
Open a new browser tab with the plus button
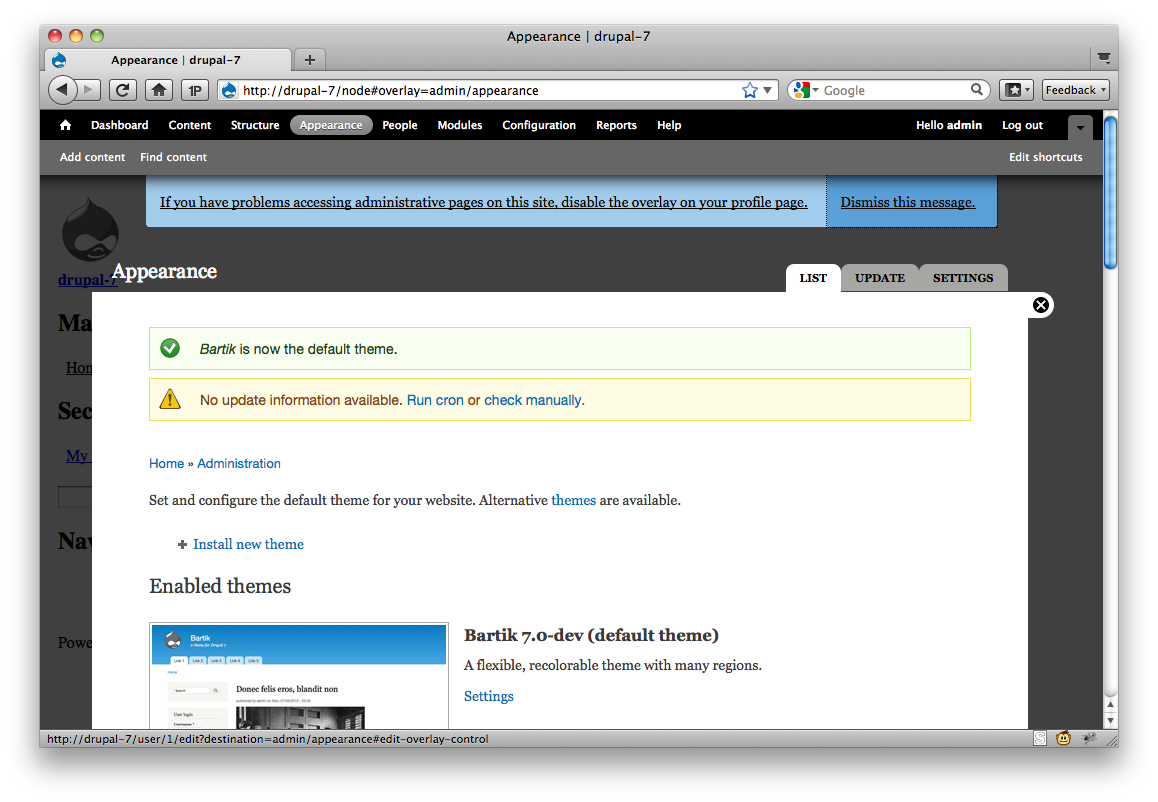pos(309,59)
